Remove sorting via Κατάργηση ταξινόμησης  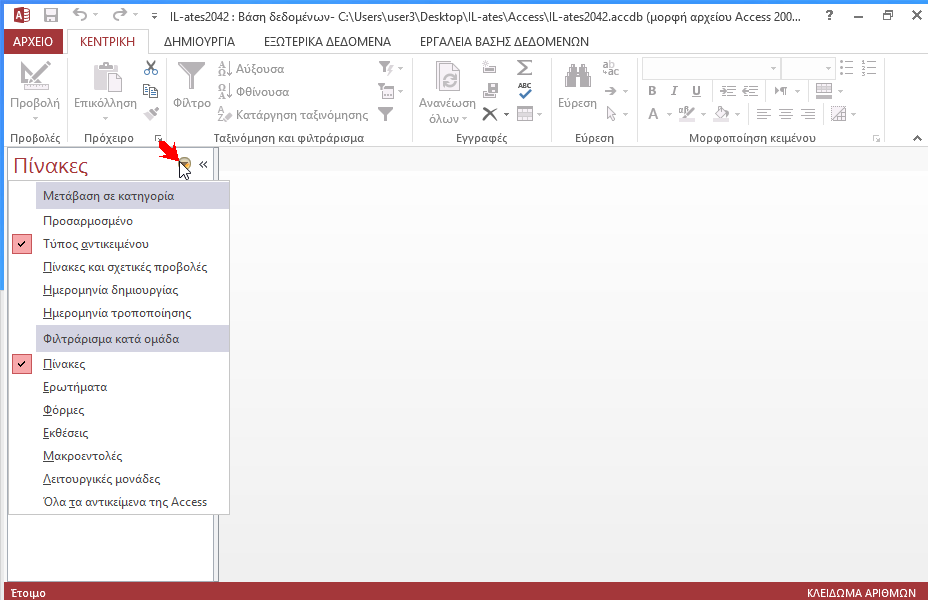pos(292,115)
